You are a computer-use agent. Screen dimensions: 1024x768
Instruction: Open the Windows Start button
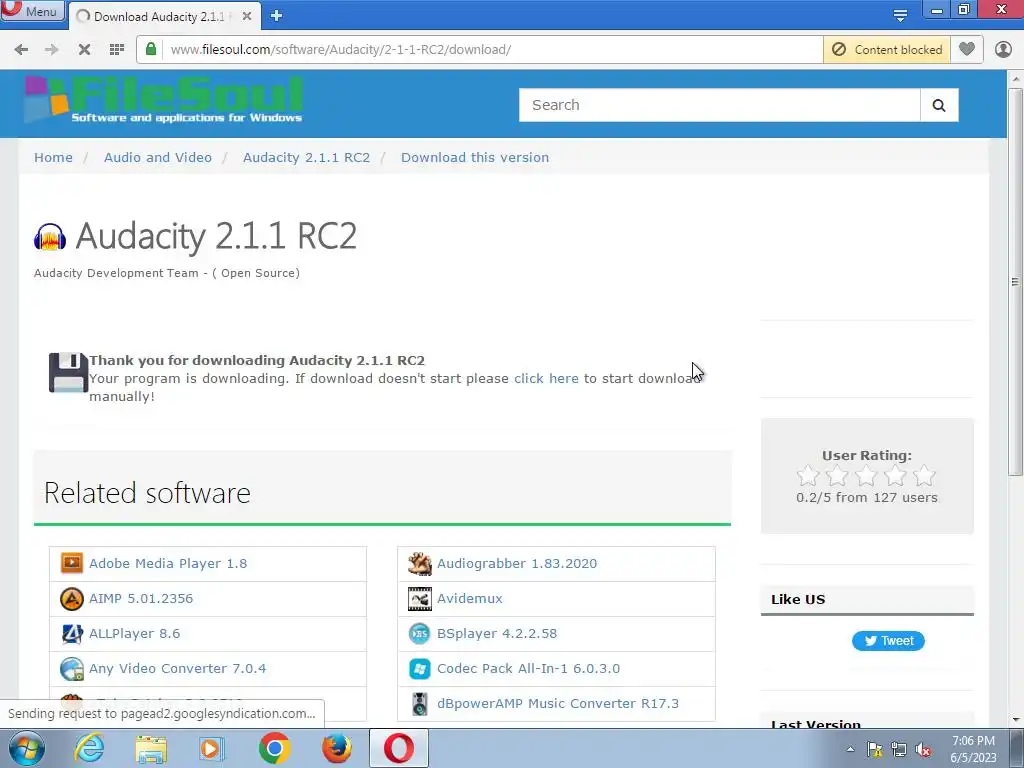coord(26,748)
